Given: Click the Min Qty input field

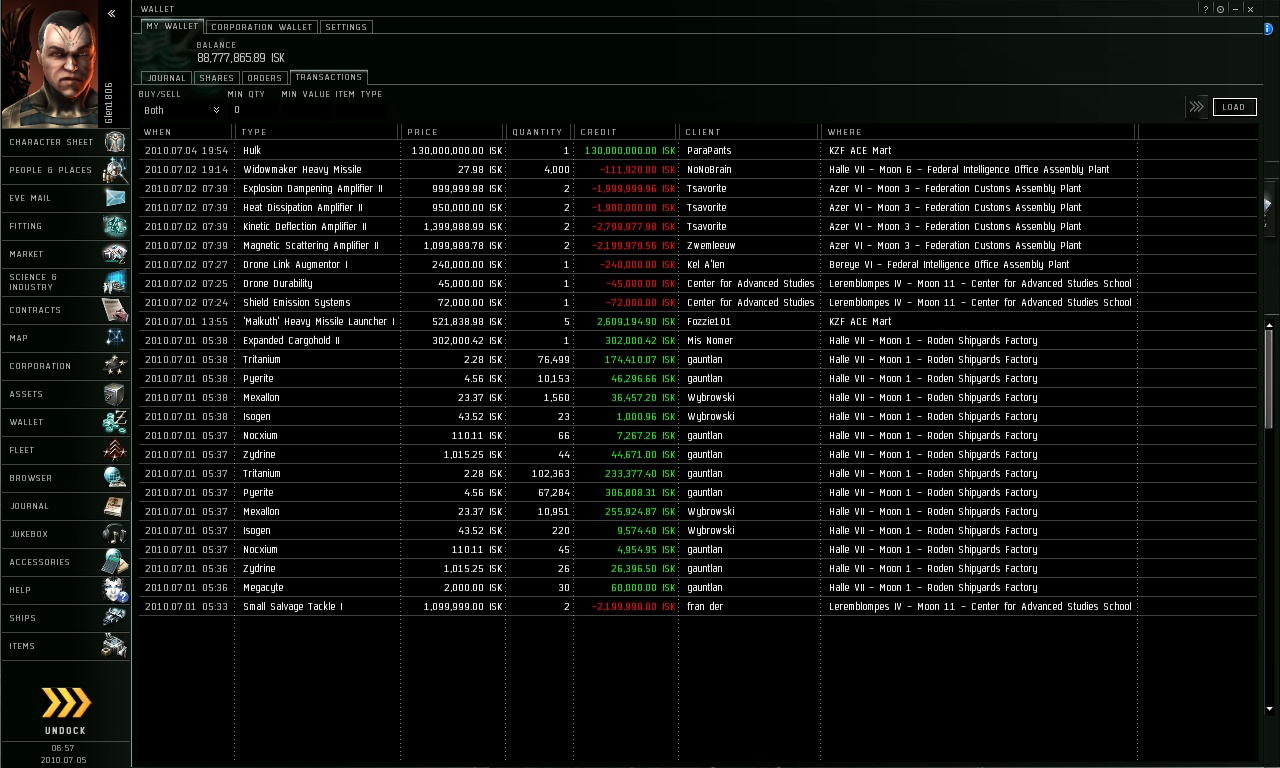Looking at the screenshot, I should [255, 110].
